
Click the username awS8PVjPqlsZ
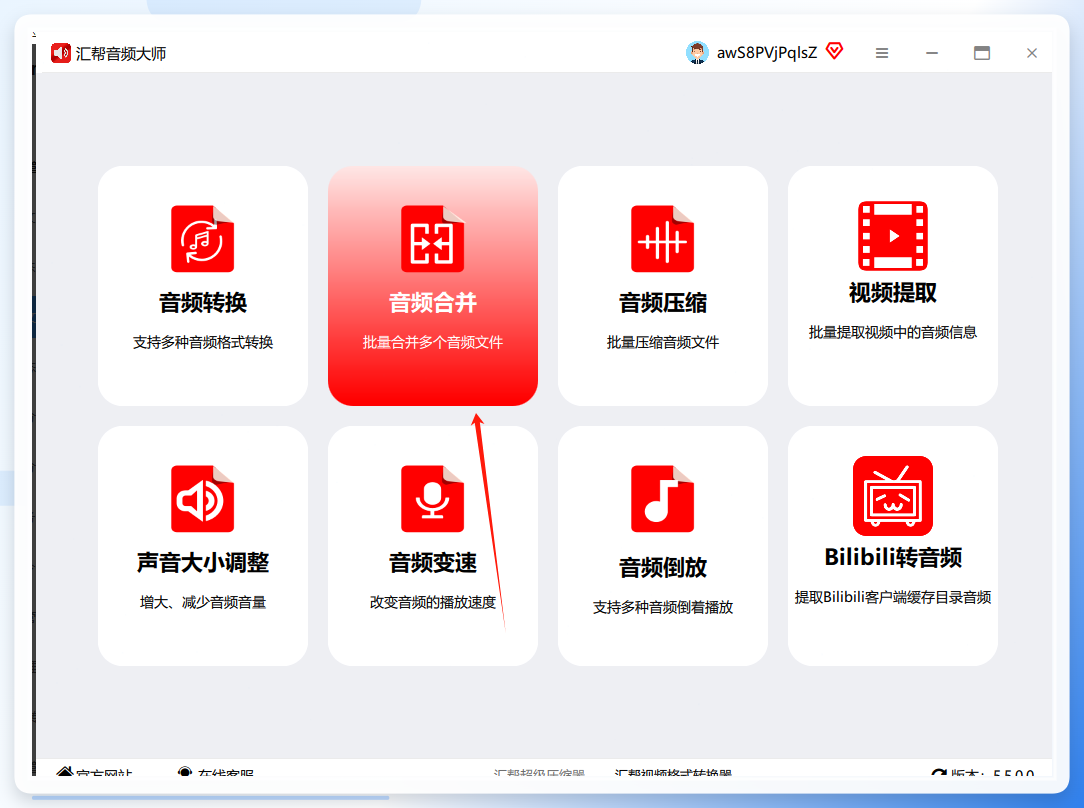767,53
